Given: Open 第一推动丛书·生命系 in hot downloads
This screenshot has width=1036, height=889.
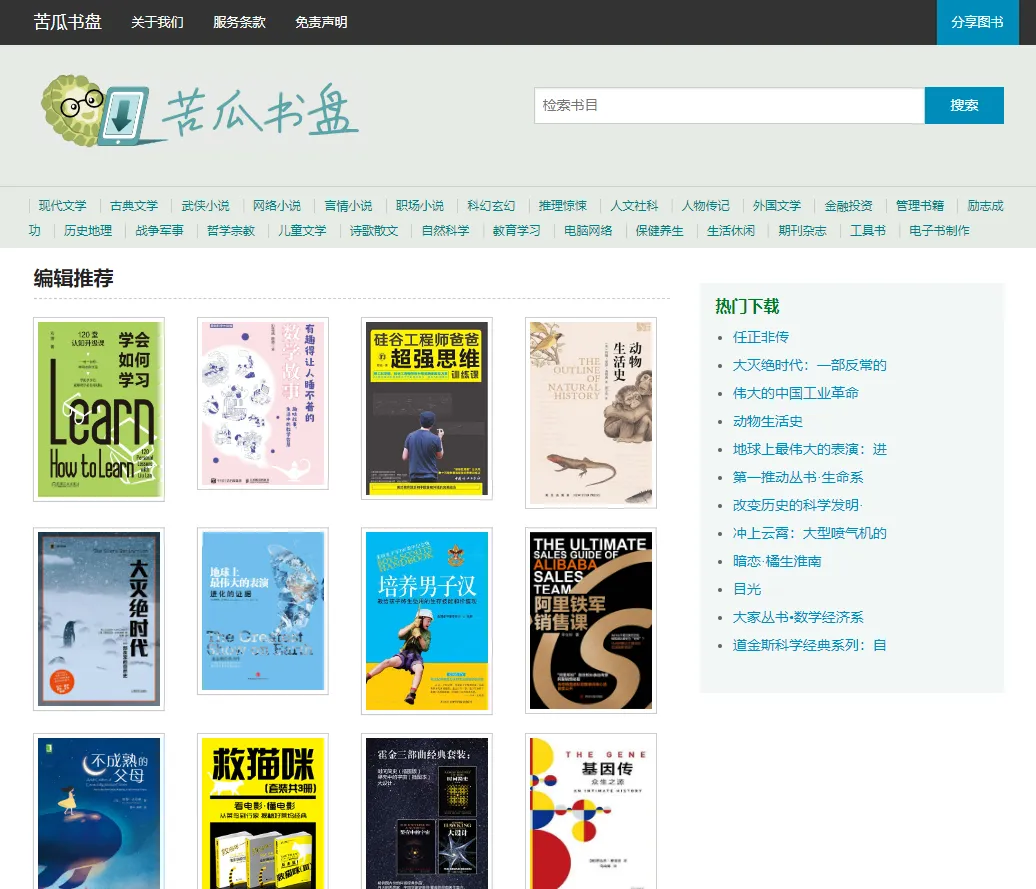Looking at the screenshot, I should 798,478.
